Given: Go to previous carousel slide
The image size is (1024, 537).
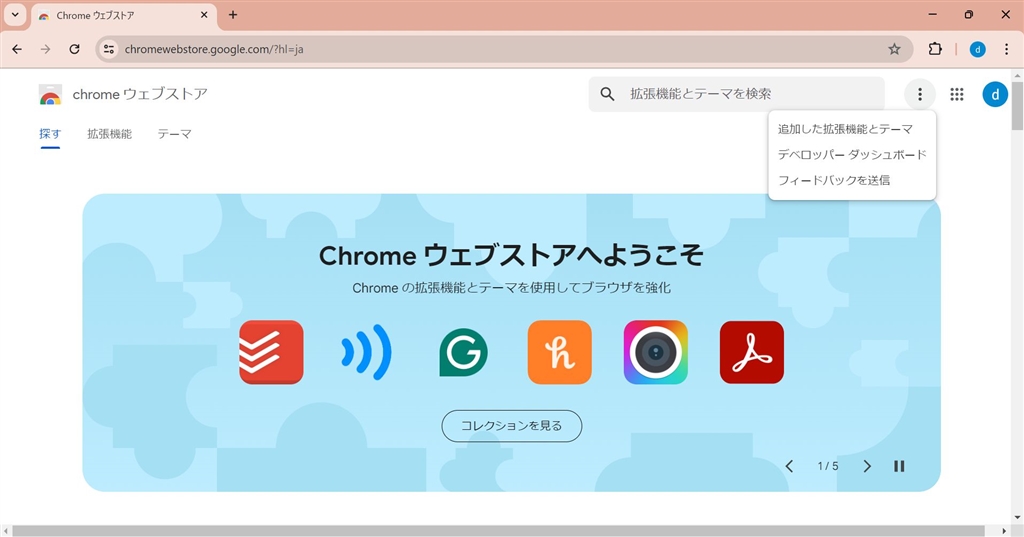Looking at the screenshot, I should pyautogui.click(x=789, y=466).
